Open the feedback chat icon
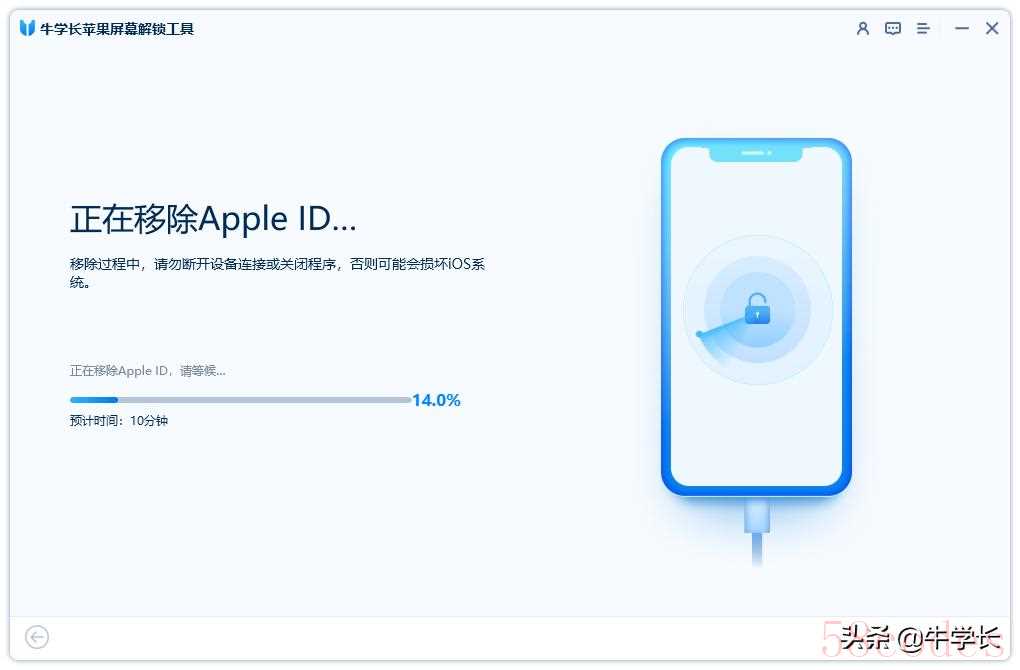Image resolution: width=1020 pixels, height=670 pixels. point(892,29)
